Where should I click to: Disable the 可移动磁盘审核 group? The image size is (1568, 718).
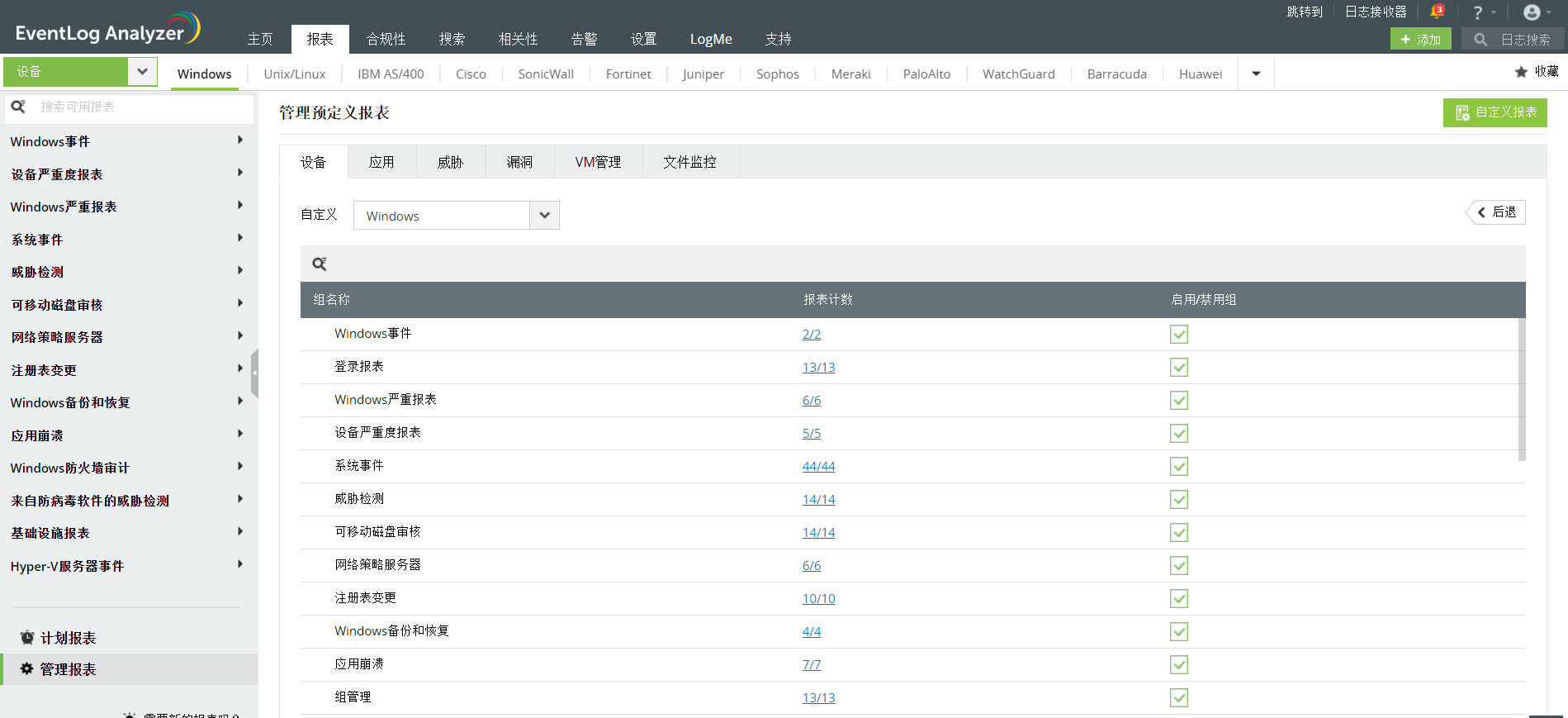pyautogui.click(x=1179, y=533)
